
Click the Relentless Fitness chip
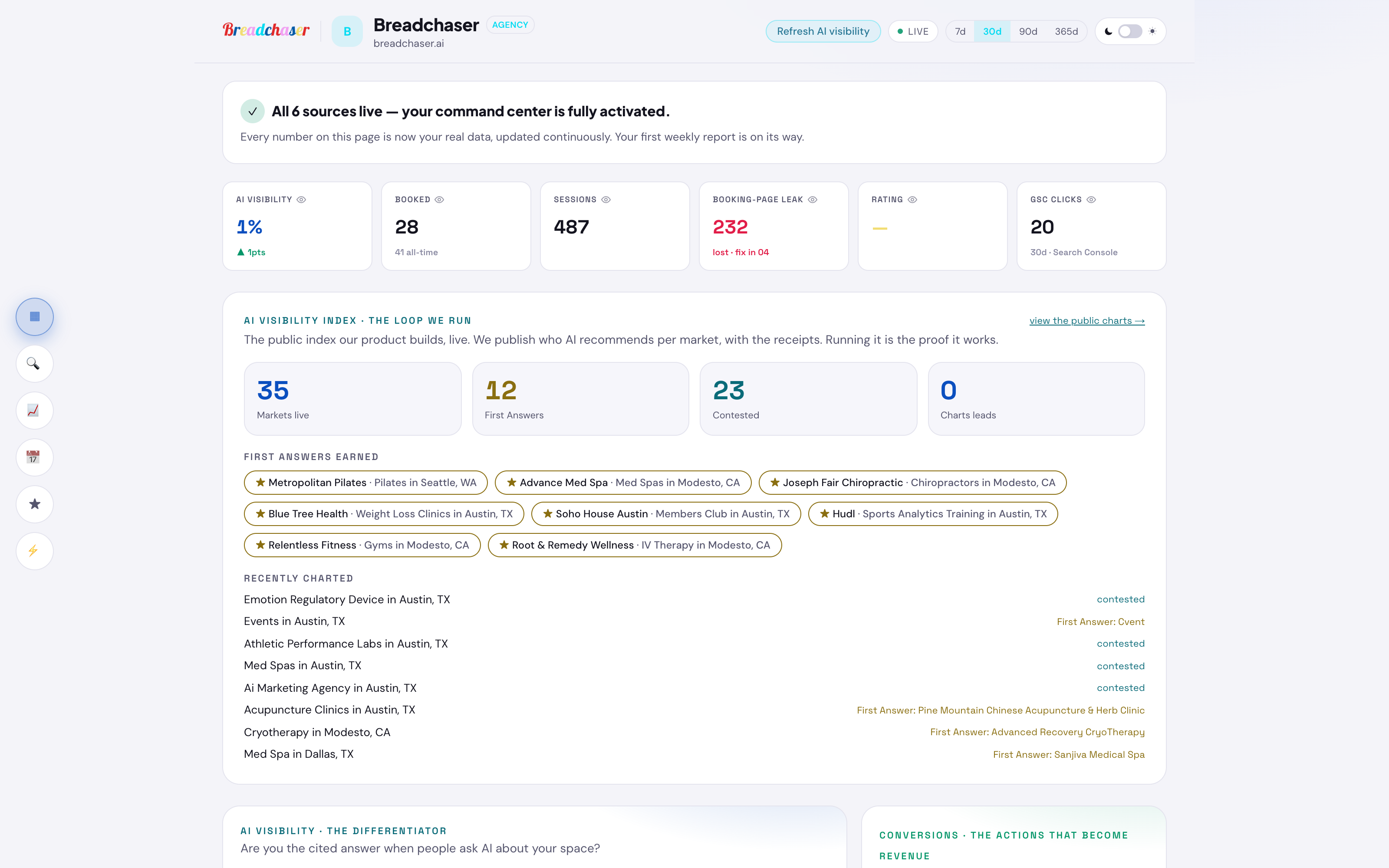[x=362, y=546]
